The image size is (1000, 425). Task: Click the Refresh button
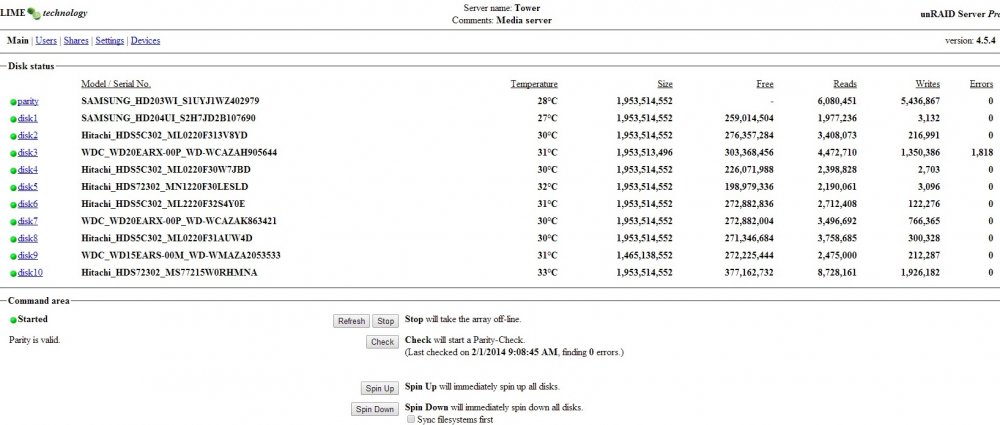351,321
